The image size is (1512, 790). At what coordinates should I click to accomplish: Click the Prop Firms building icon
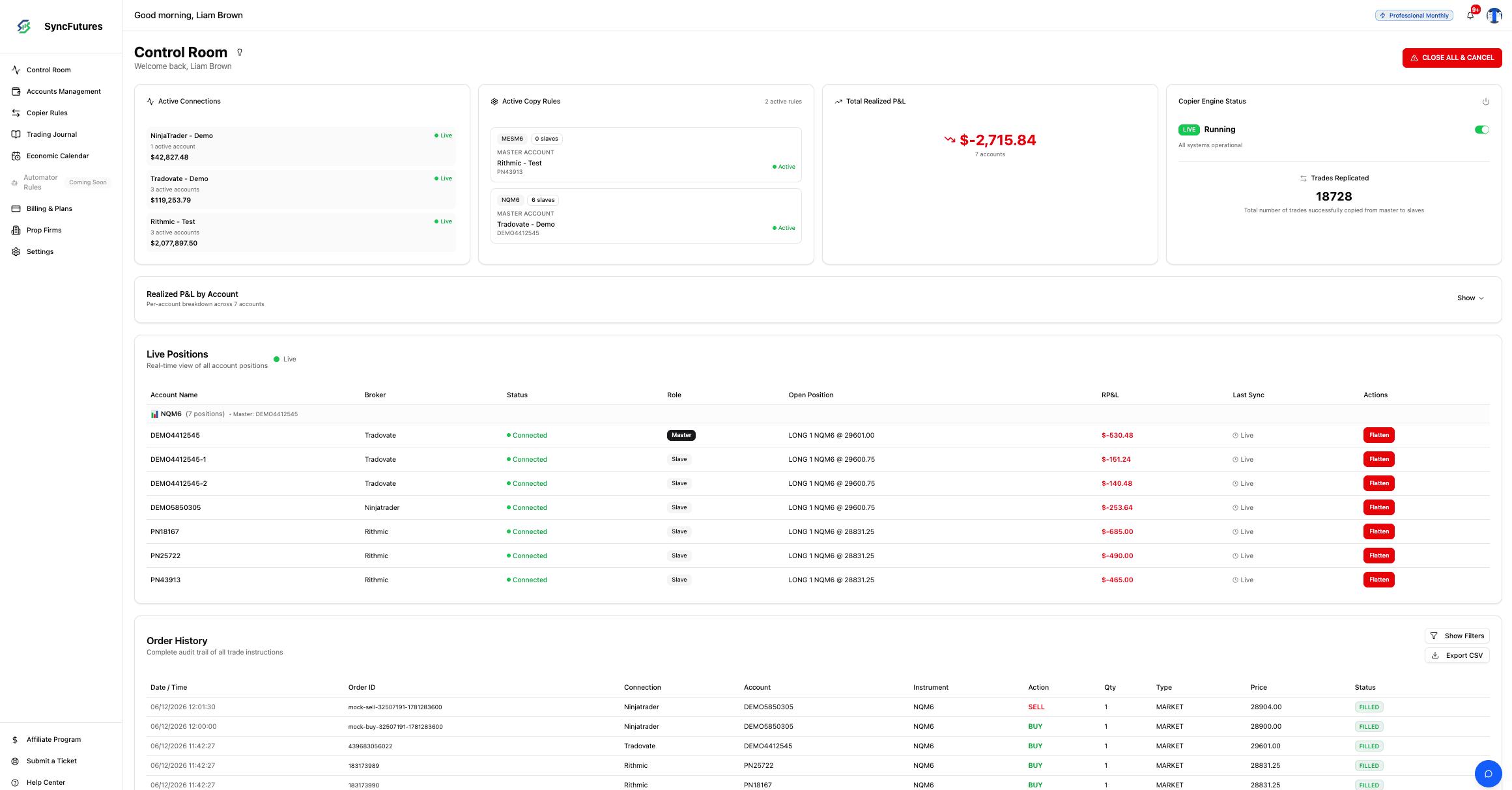point(16,230)
